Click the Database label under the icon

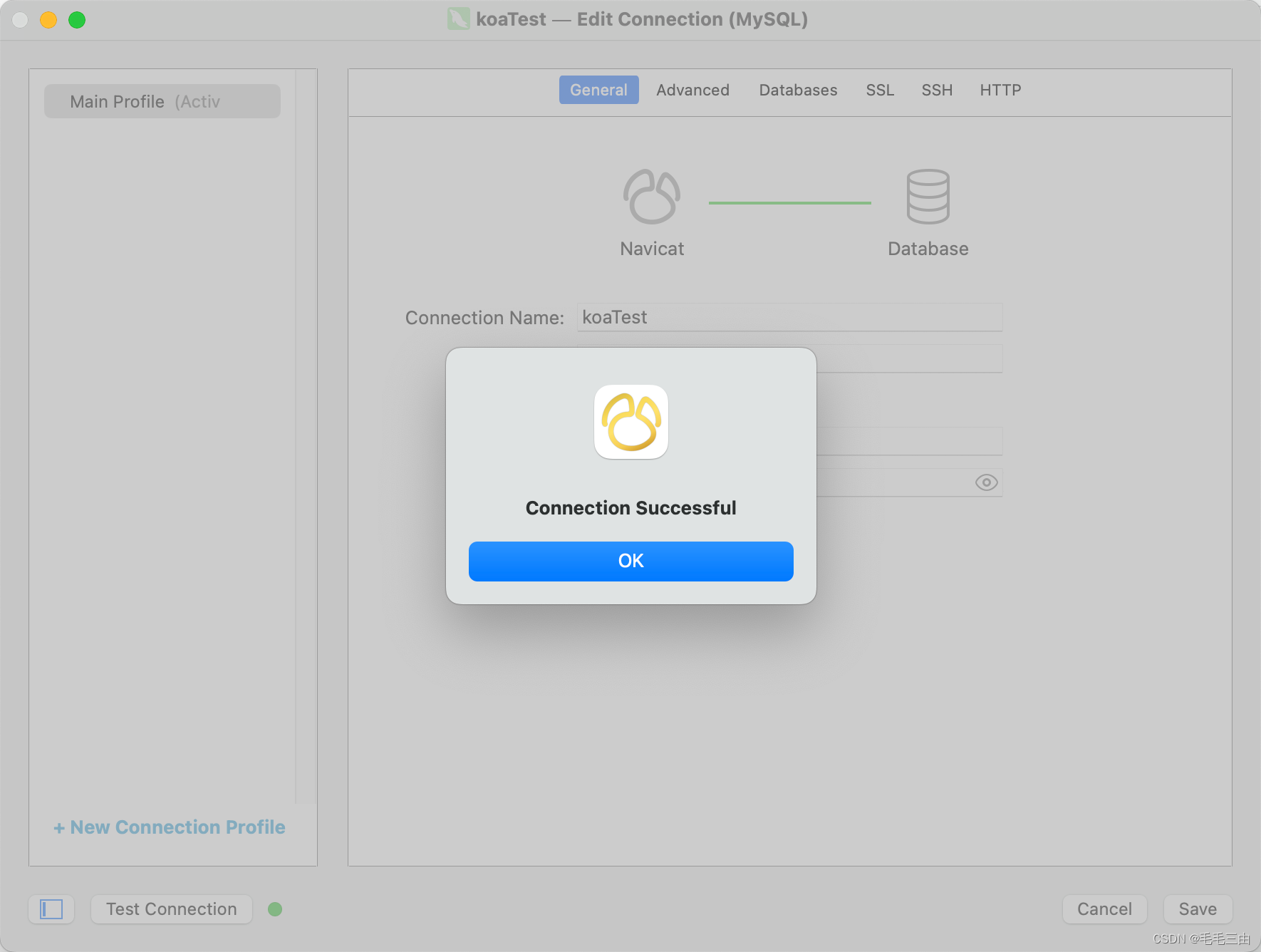(928, 249)
